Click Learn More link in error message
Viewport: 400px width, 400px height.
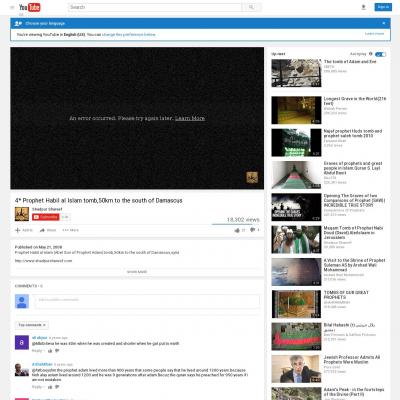(x=190, y=118)
